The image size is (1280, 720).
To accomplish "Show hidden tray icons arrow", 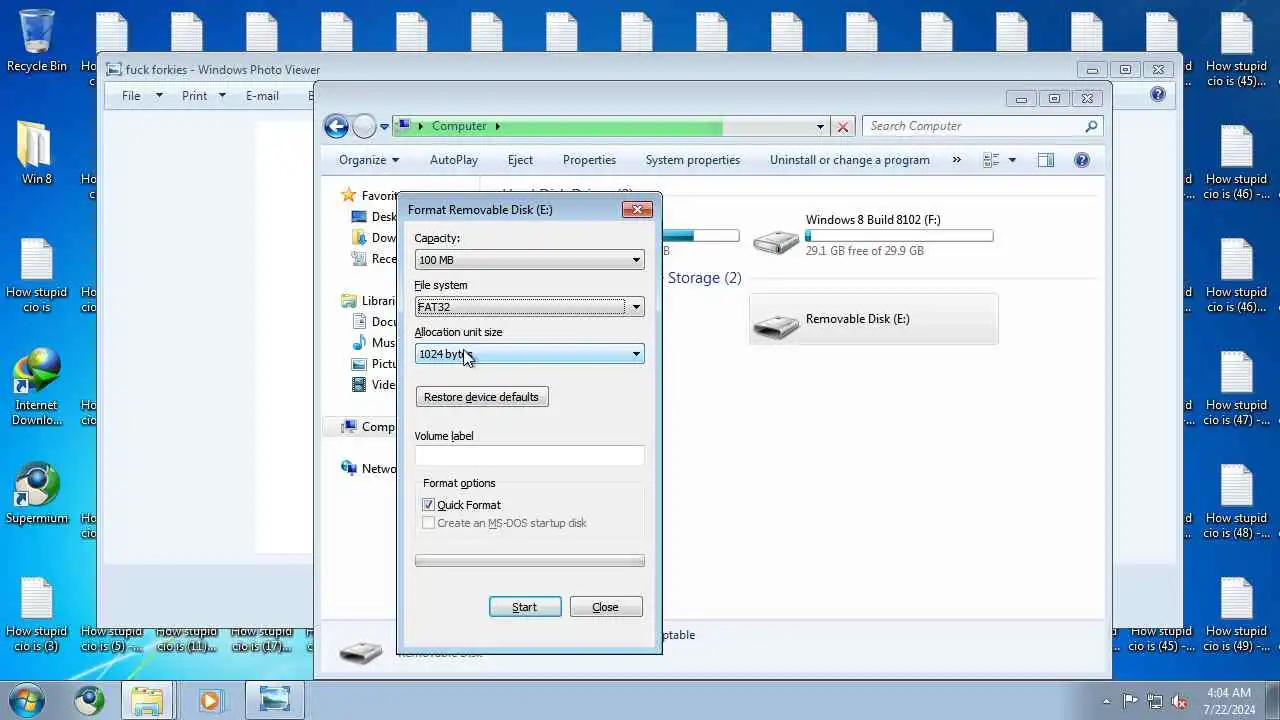I will click(1106, 701).
